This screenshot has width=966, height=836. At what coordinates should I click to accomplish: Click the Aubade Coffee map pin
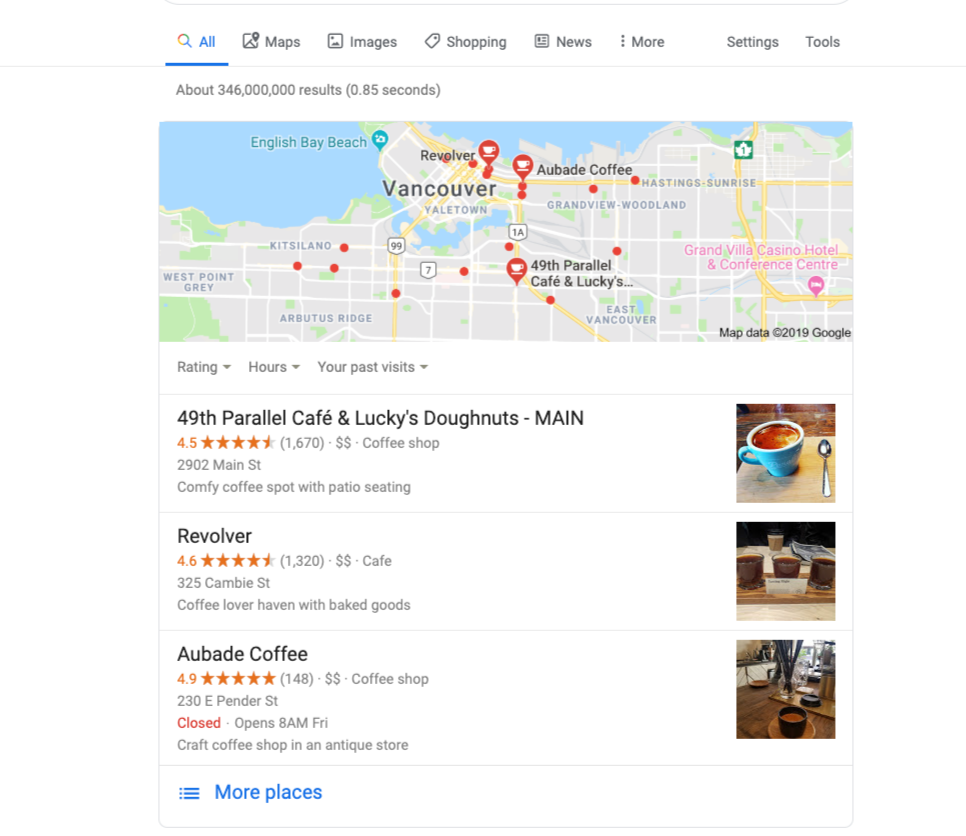click(x=522, y=166)
